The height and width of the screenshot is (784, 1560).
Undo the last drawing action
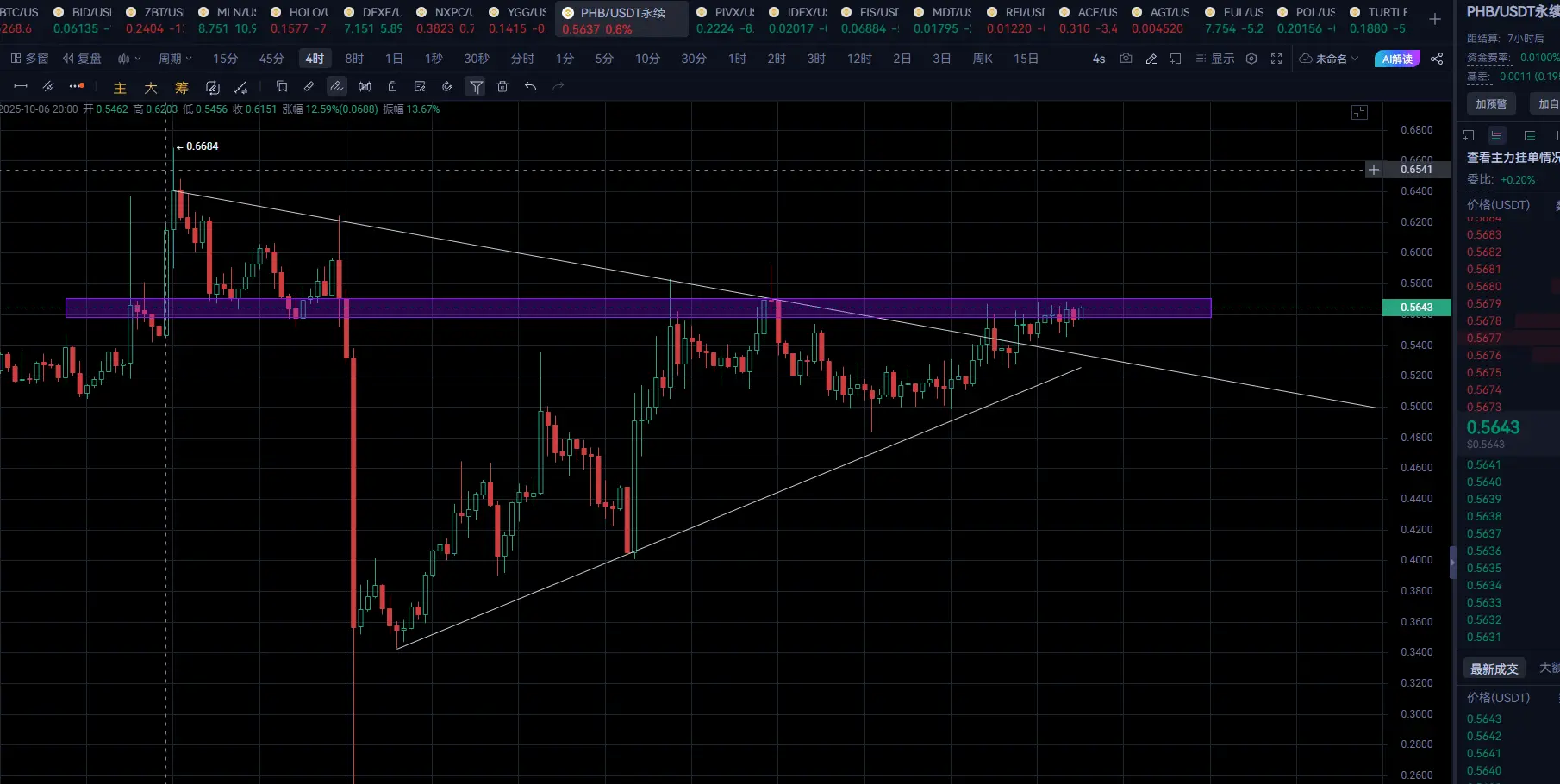click(530, 86)
